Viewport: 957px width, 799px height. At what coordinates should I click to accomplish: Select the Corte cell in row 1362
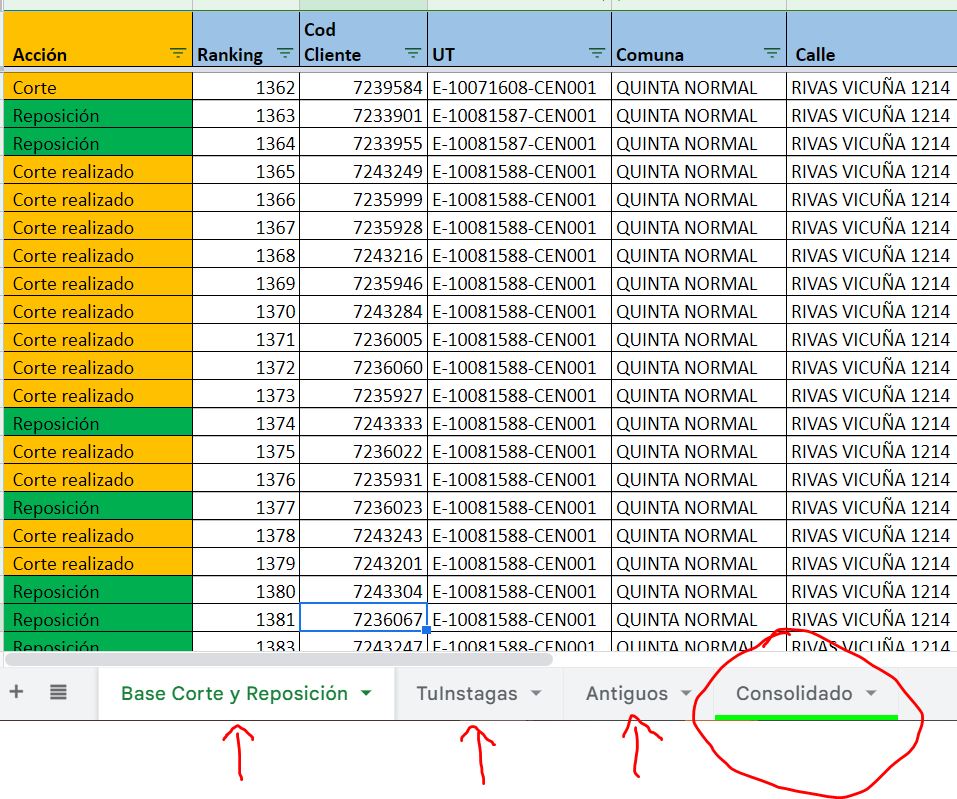(98, 87)
